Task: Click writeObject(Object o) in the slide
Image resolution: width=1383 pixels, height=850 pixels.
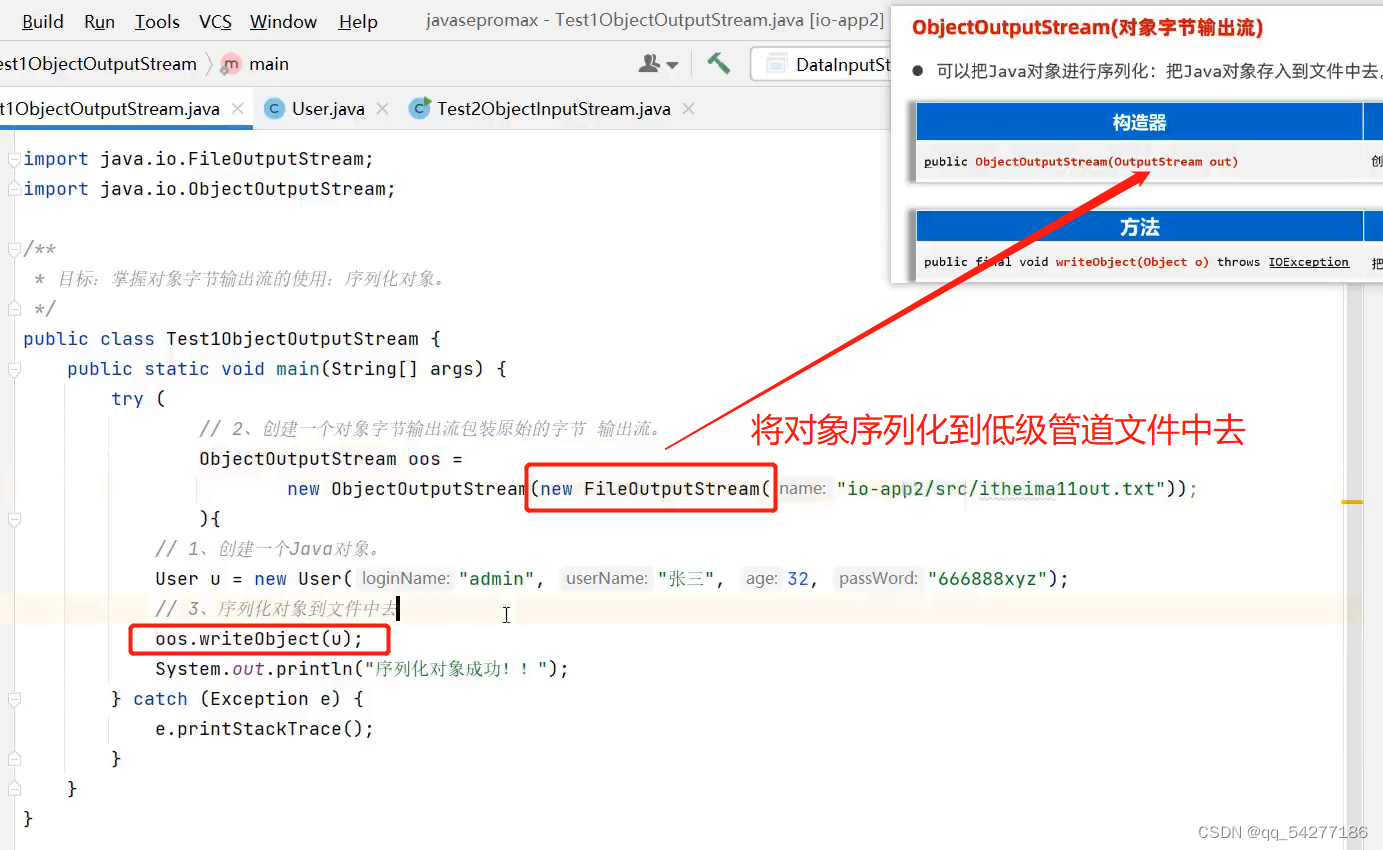Action: (x=1132, y=262)
